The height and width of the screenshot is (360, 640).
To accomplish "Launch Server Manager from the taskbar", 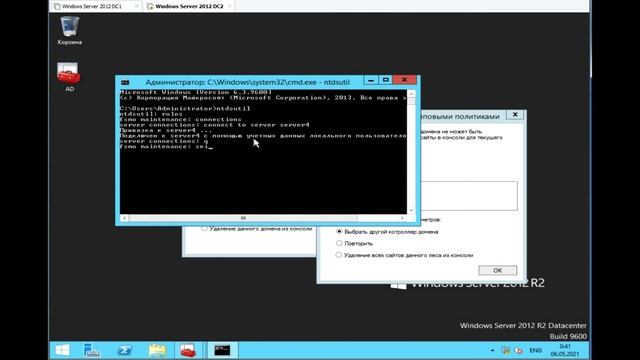I will [92, 350].
